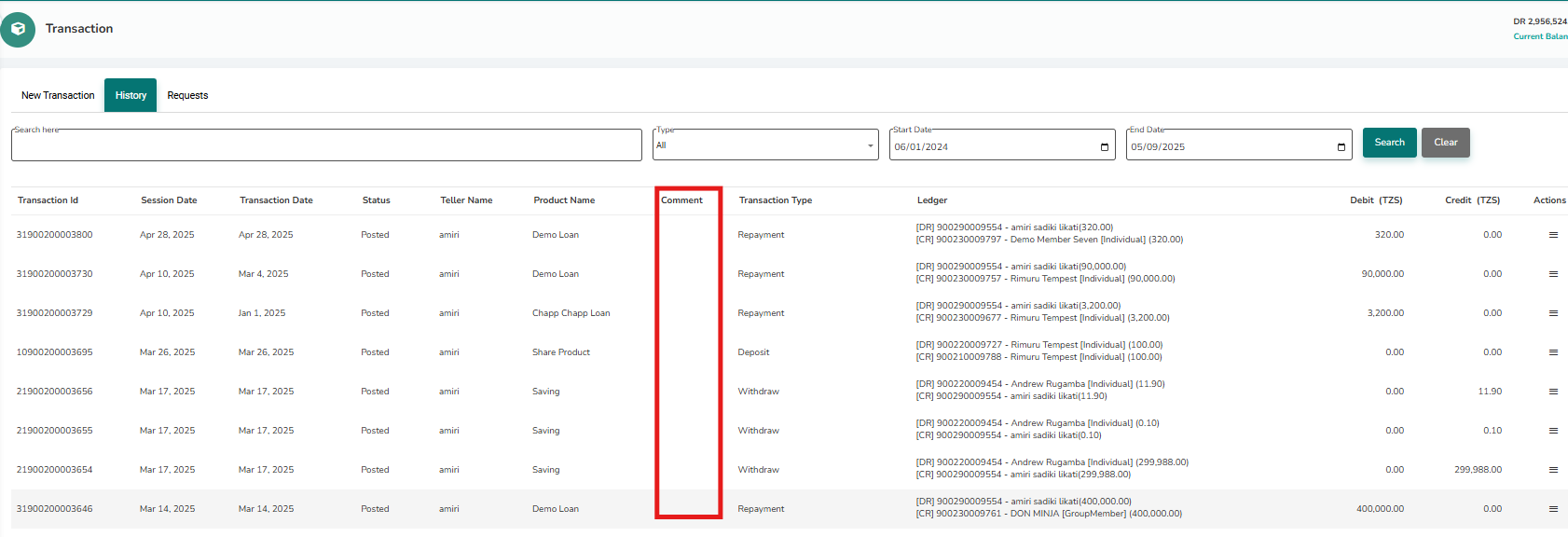Click the Clear button
This screenshot has width=1568, height=537.
coord(1446,143)
